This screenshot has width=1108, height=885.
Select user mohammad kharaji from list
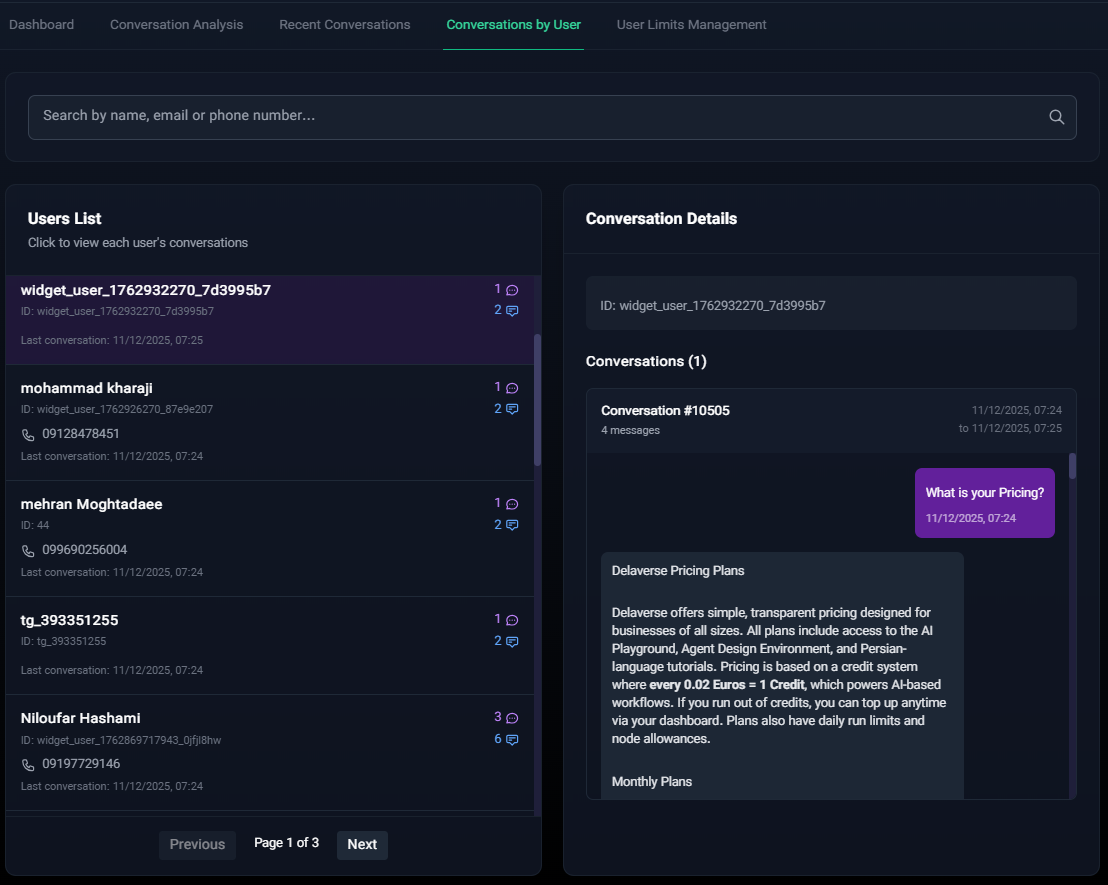point(87,388)
